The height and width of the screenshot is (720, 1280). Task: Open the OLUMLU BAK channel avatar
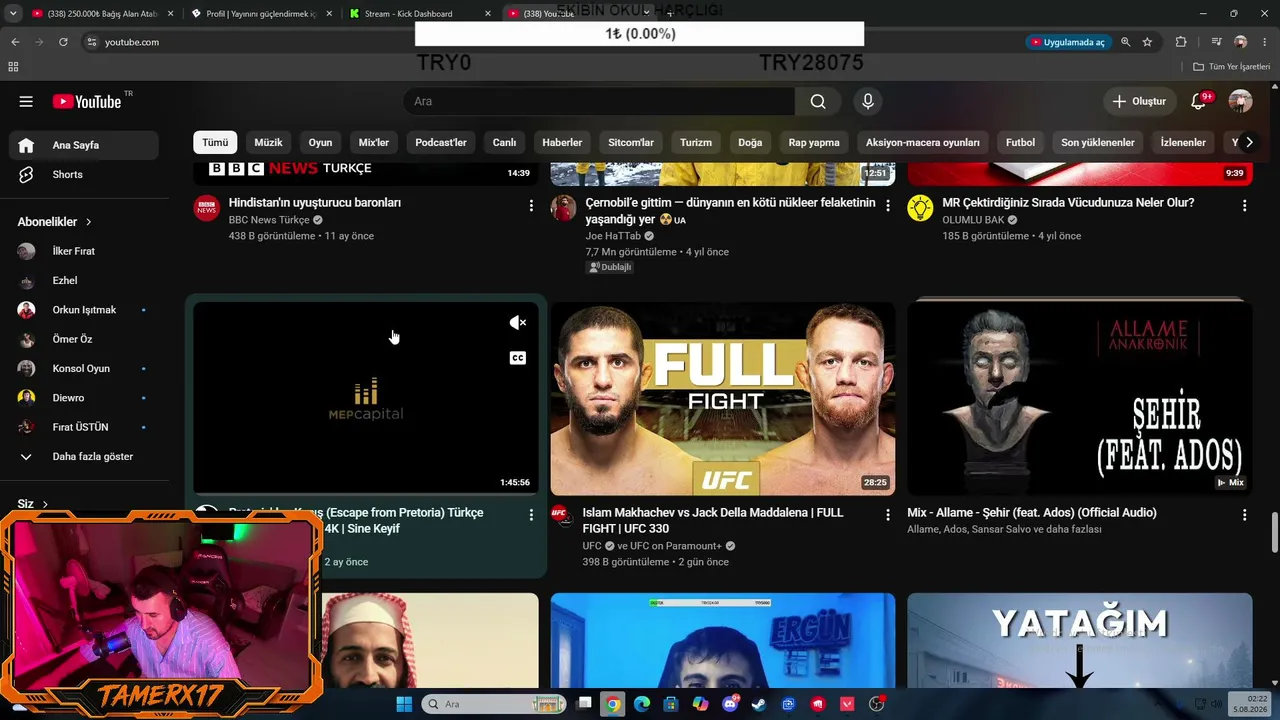click(920, 208)
